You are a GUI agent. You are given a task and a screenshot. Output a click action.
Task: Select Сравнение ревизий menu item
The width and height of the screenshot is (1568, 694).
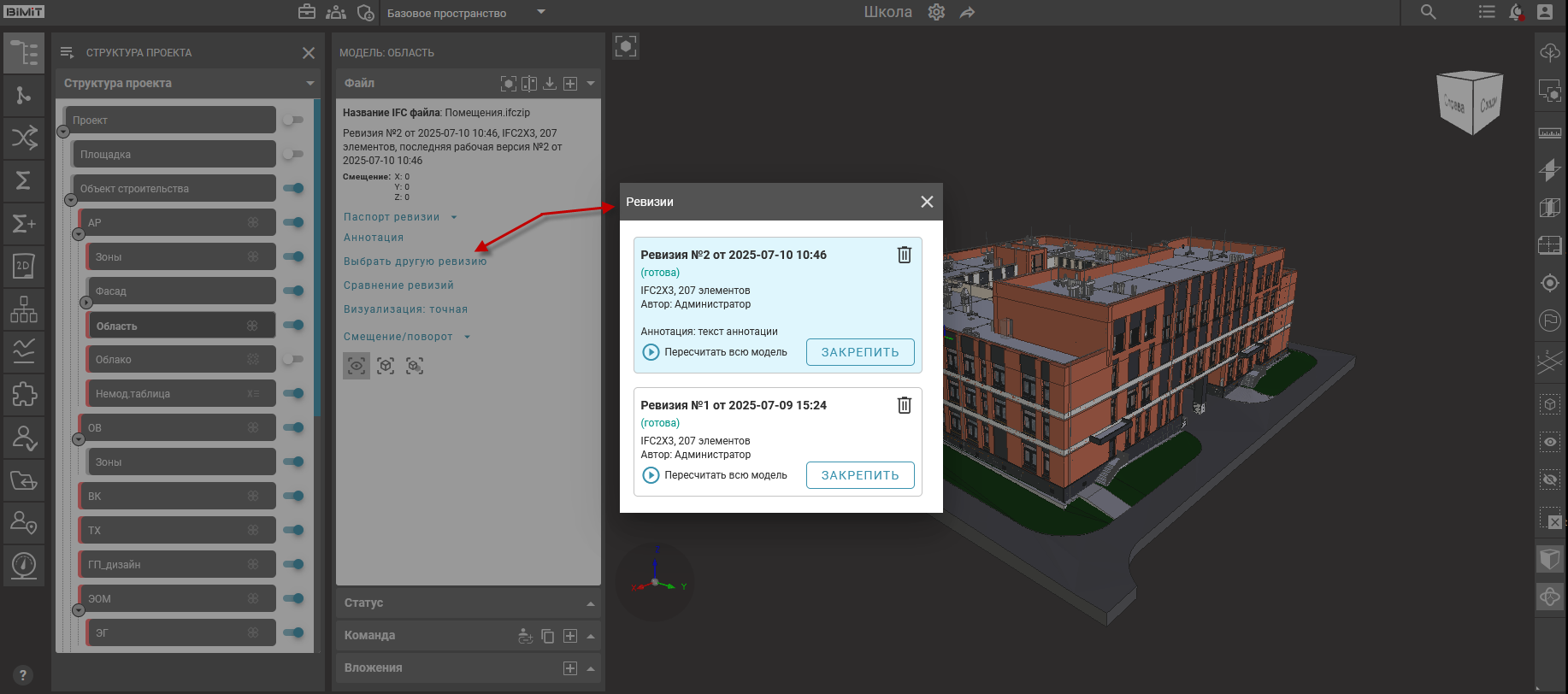(x=398, y=285)
